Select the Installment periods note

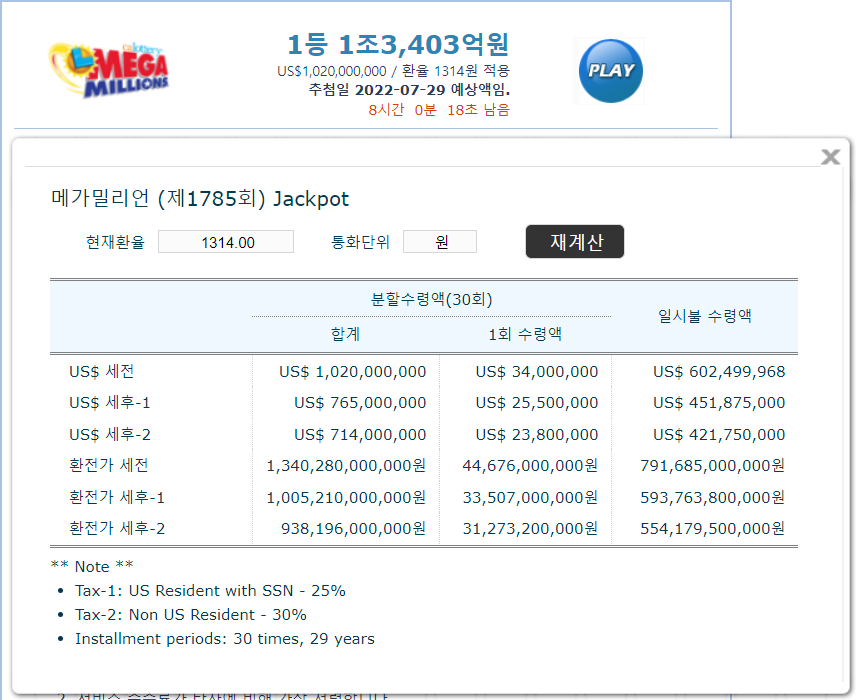(225, 639)
